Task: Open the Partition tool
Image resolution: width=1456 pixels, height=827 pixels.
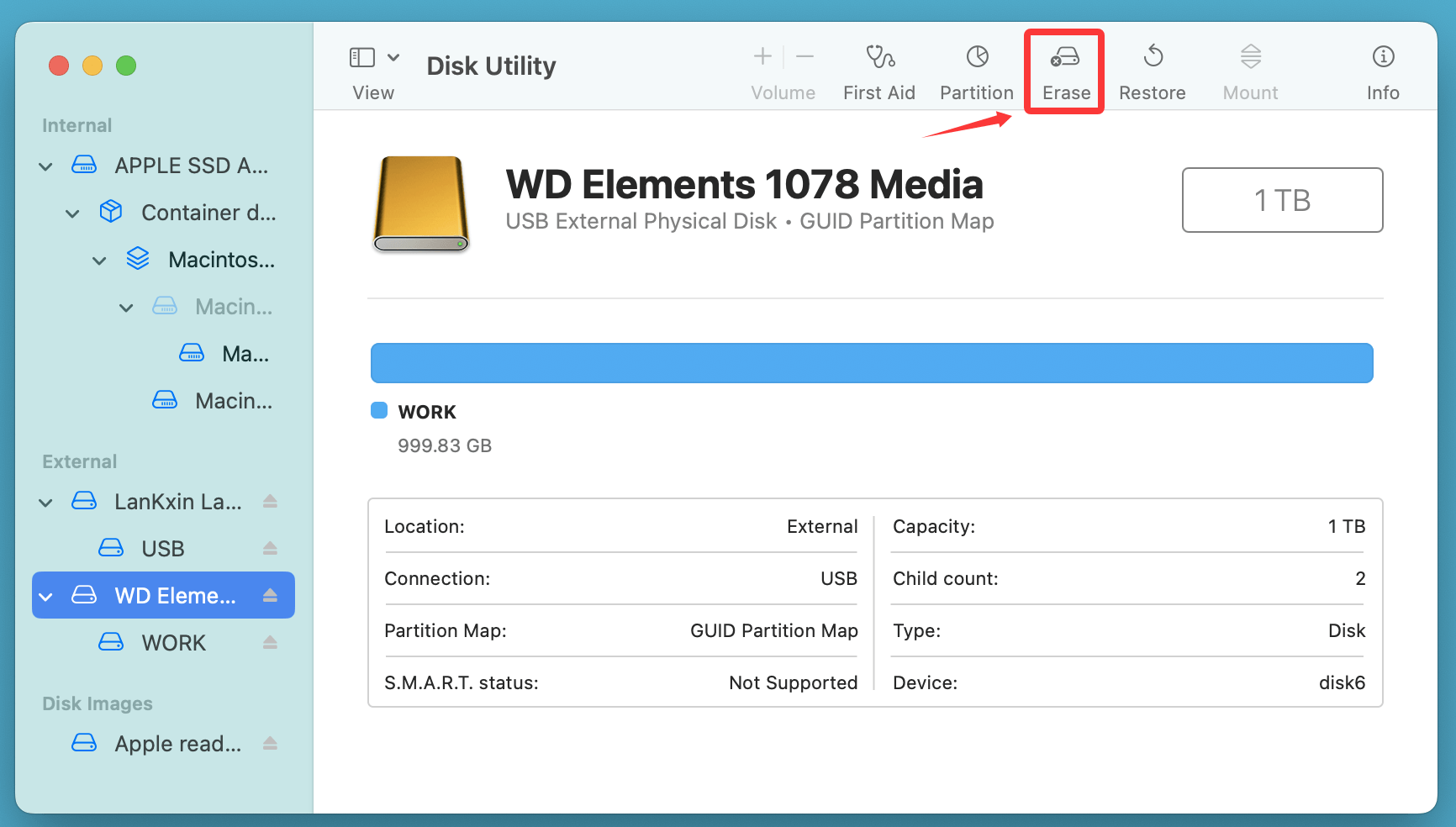Action: [976, 71]
